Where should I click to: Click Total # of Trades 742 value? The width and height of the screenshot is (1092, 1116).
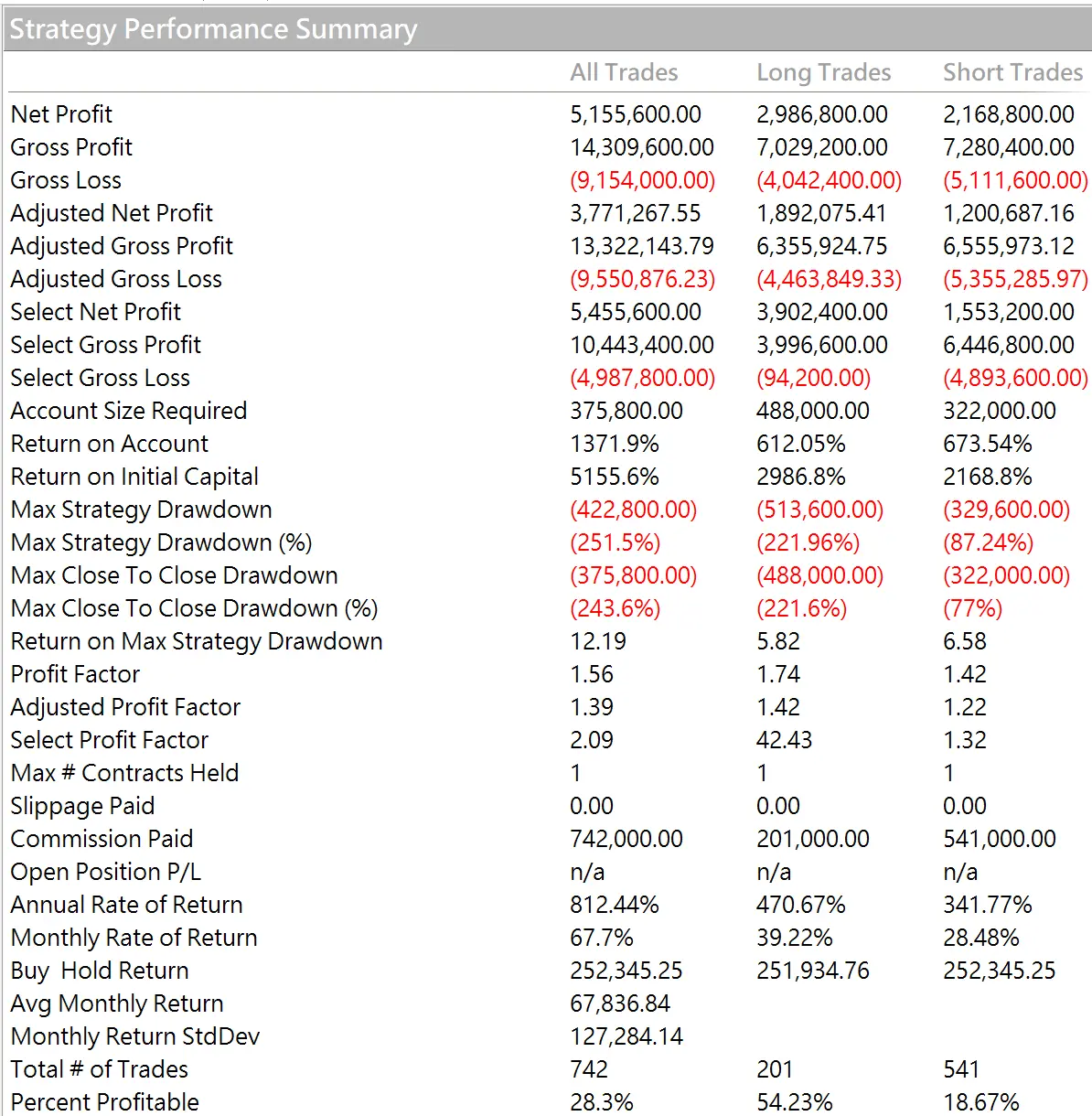[588, 1069]
